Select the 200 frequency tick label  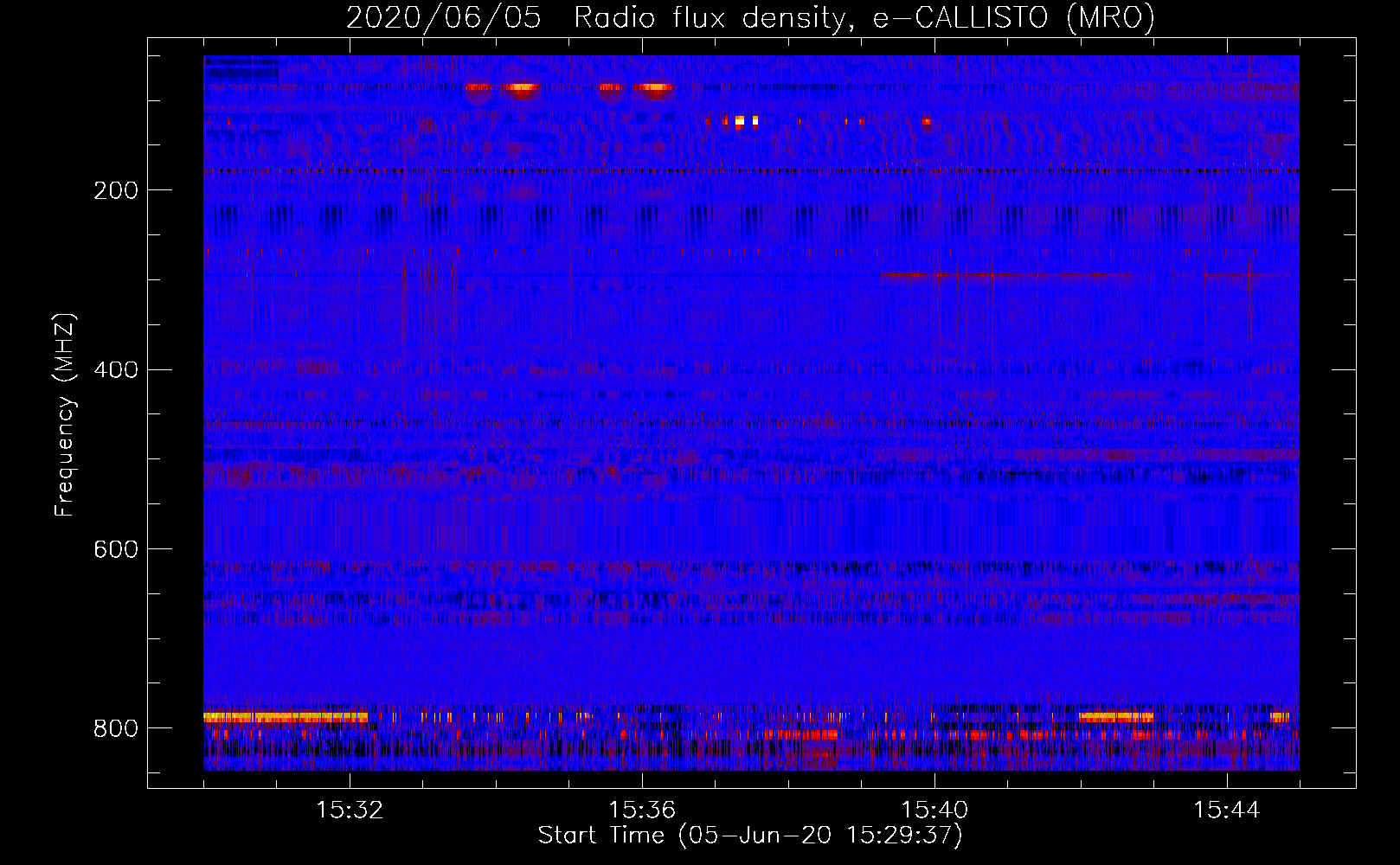(x=116, y=190)
